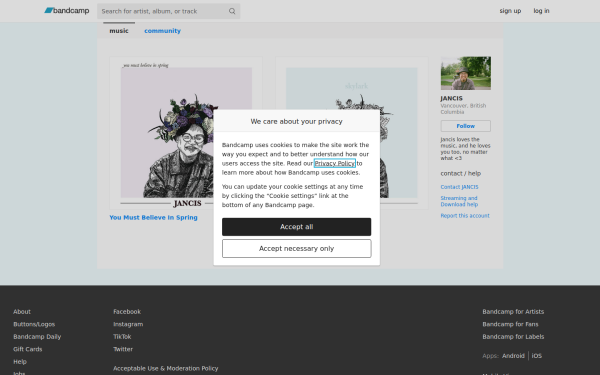
Task: Open the sign up link
Action: pyautogui.click(x=510, y=11)
